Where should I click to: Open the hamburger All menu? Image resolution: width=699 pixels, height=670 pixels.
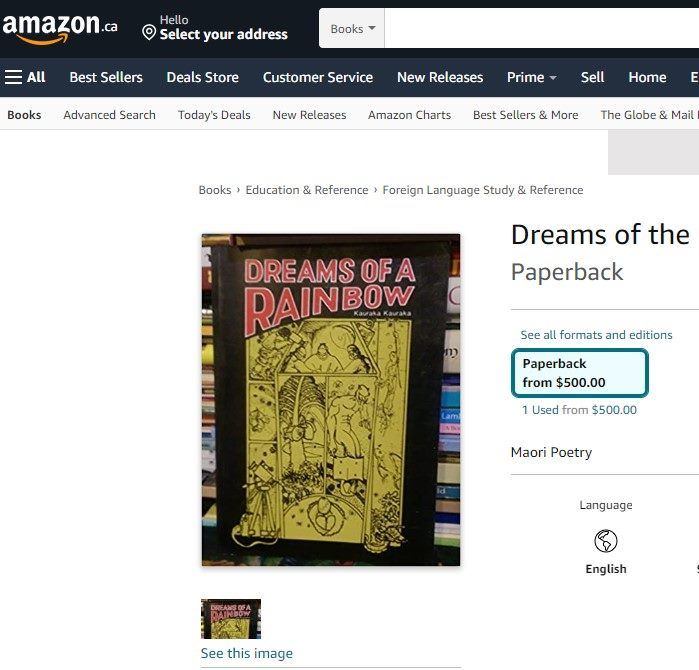pyautogui.click(x=25, y=77)
